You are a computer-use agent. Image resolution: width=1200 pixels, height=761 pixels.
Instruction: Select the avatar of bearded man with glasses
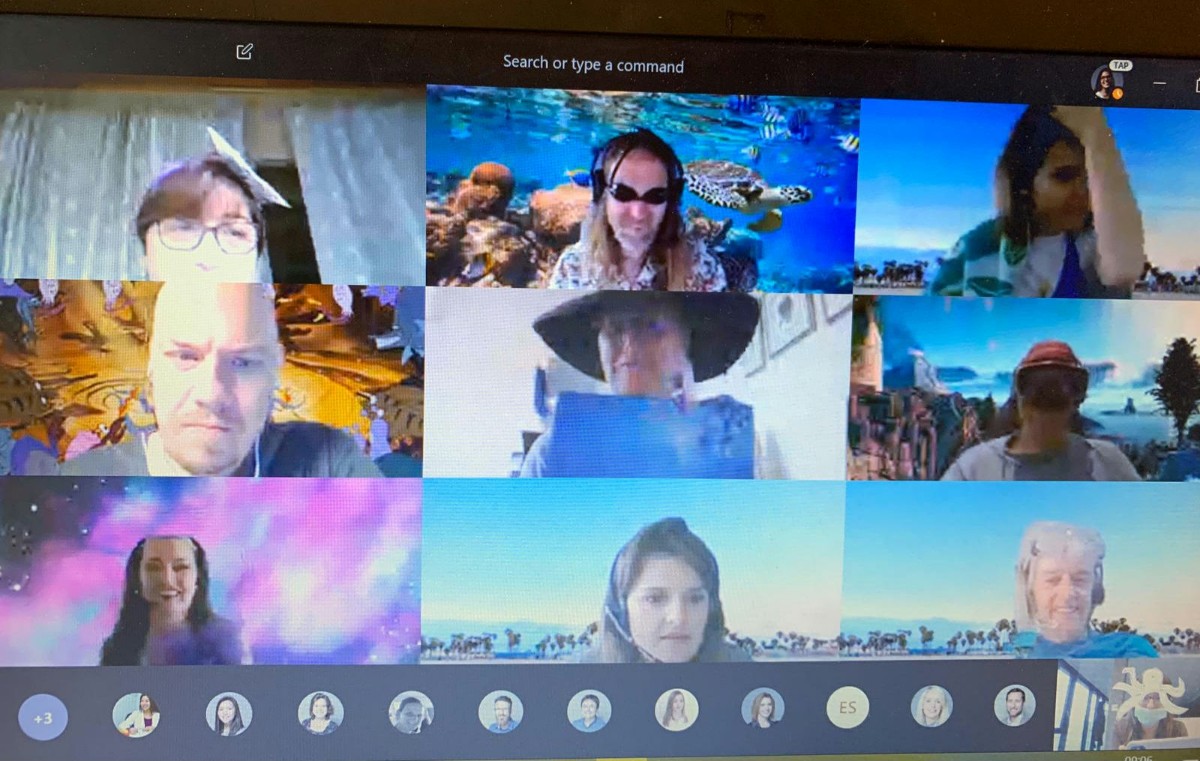pos(500,712)
